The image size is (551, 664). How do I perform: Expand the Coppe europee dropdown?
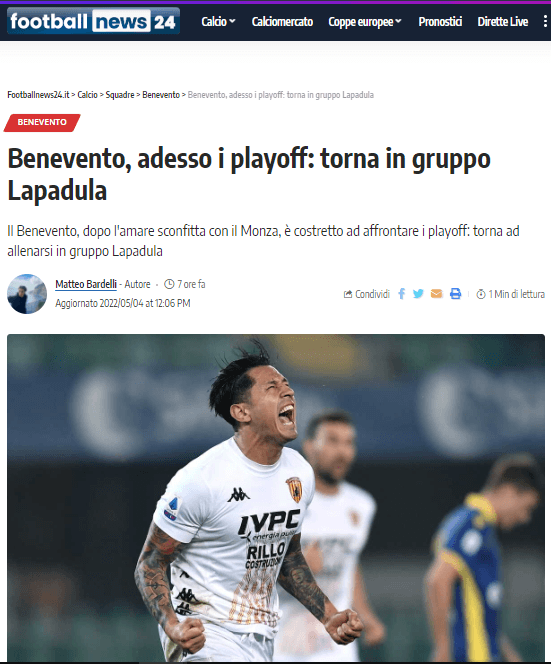[365, 22]
